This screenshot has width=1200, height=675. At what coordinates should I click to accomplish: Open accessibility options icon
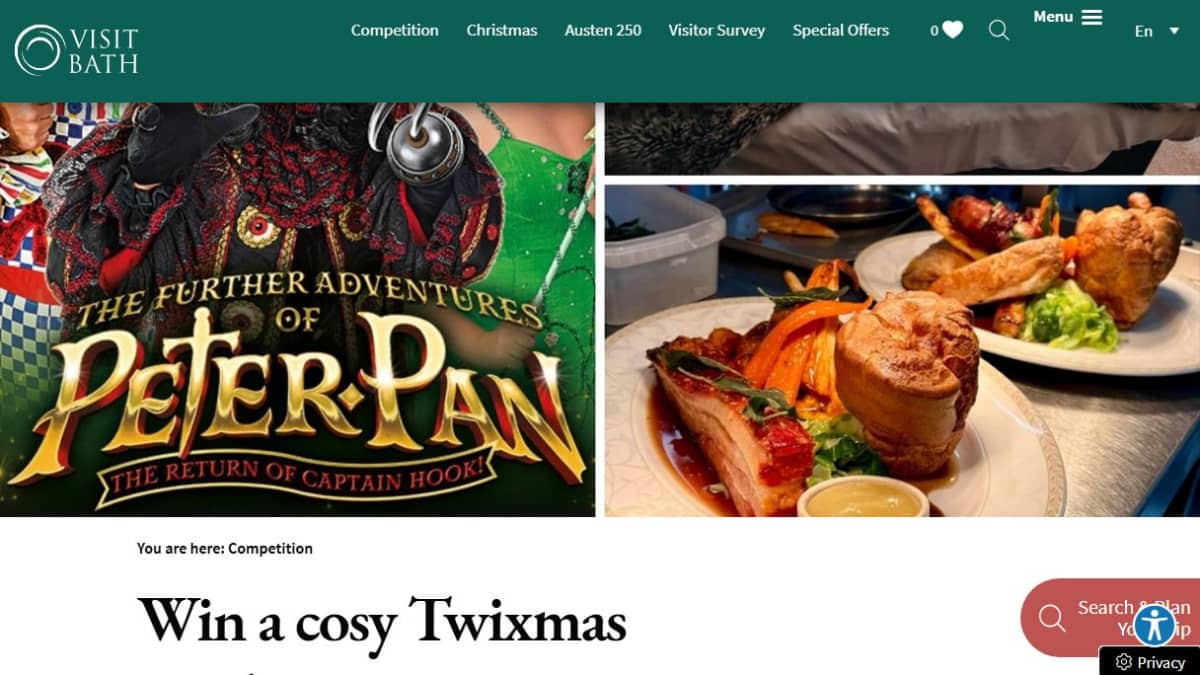tap(1154, 625)
